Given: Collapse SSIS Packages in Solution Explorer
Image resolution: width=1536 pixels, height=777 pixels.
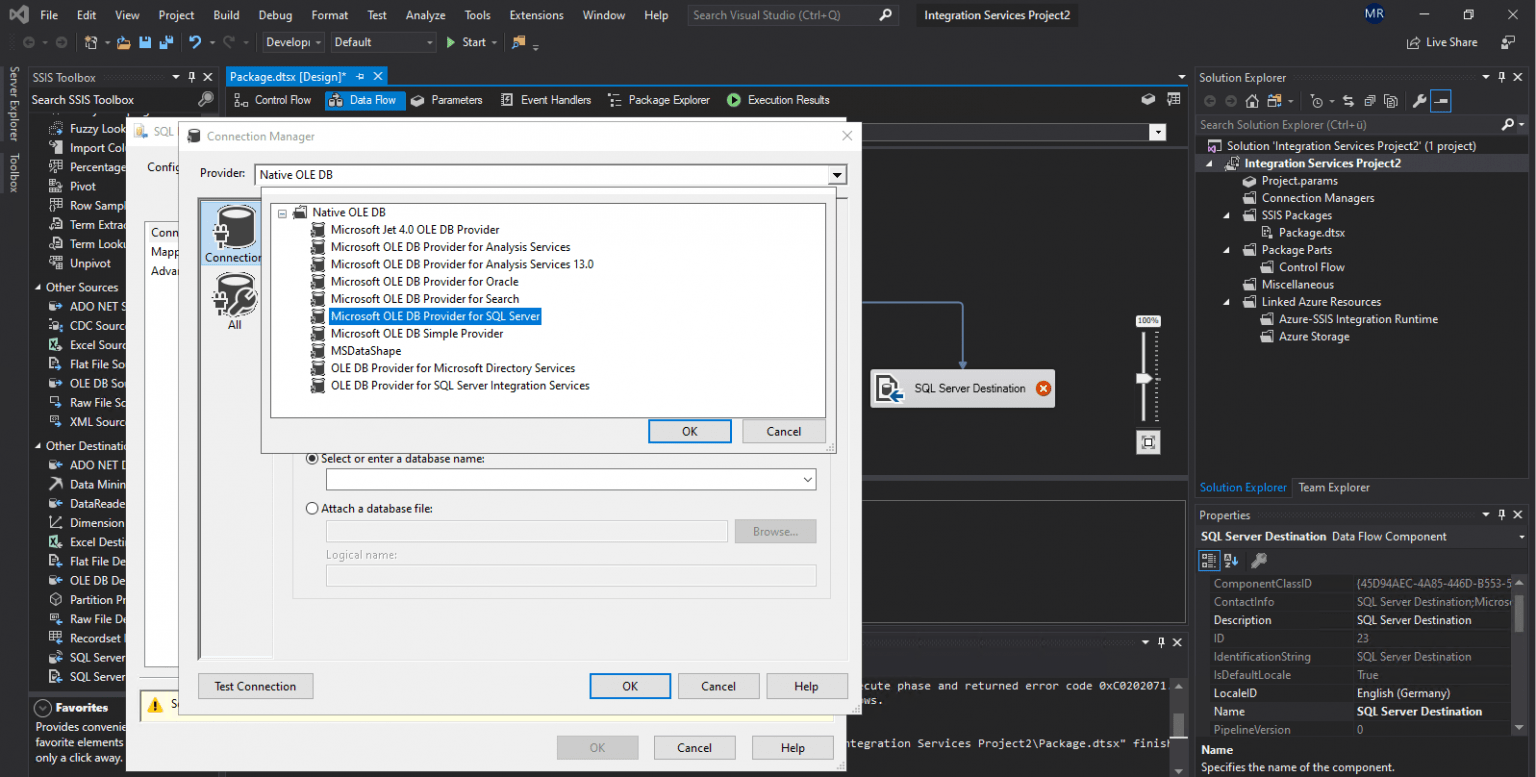Looking at the screenshot, I should (1225, 214).
